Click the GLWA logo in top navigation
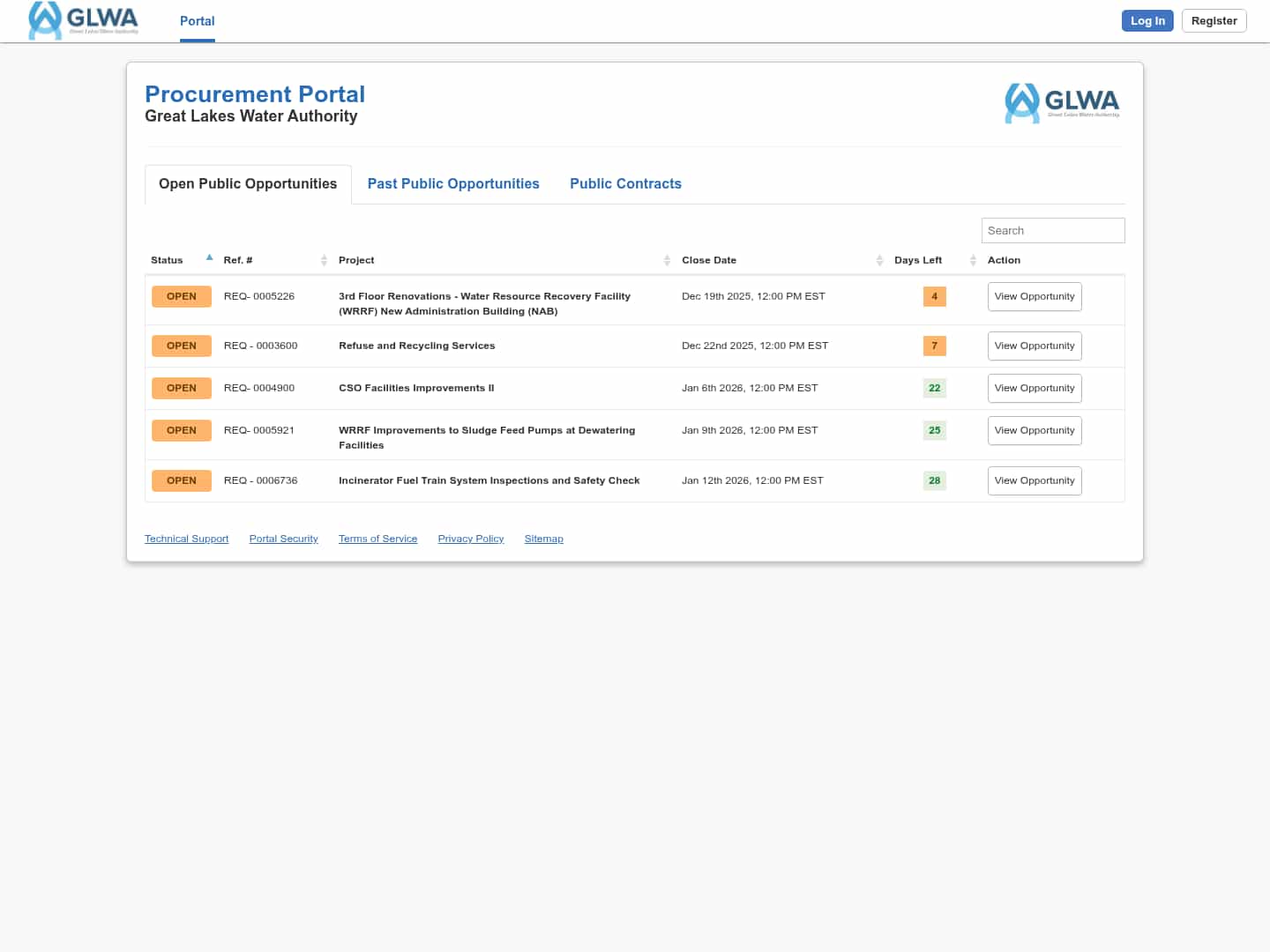This screenshot has width=1270, height=952. (x=84, y=20)
